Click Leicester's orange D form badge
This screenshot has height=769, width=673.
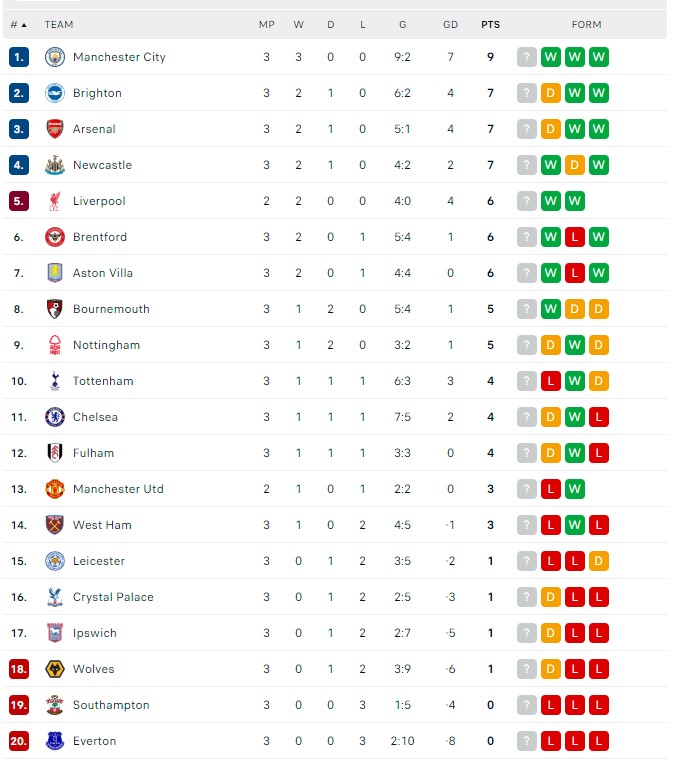click(x=598, y=561)
